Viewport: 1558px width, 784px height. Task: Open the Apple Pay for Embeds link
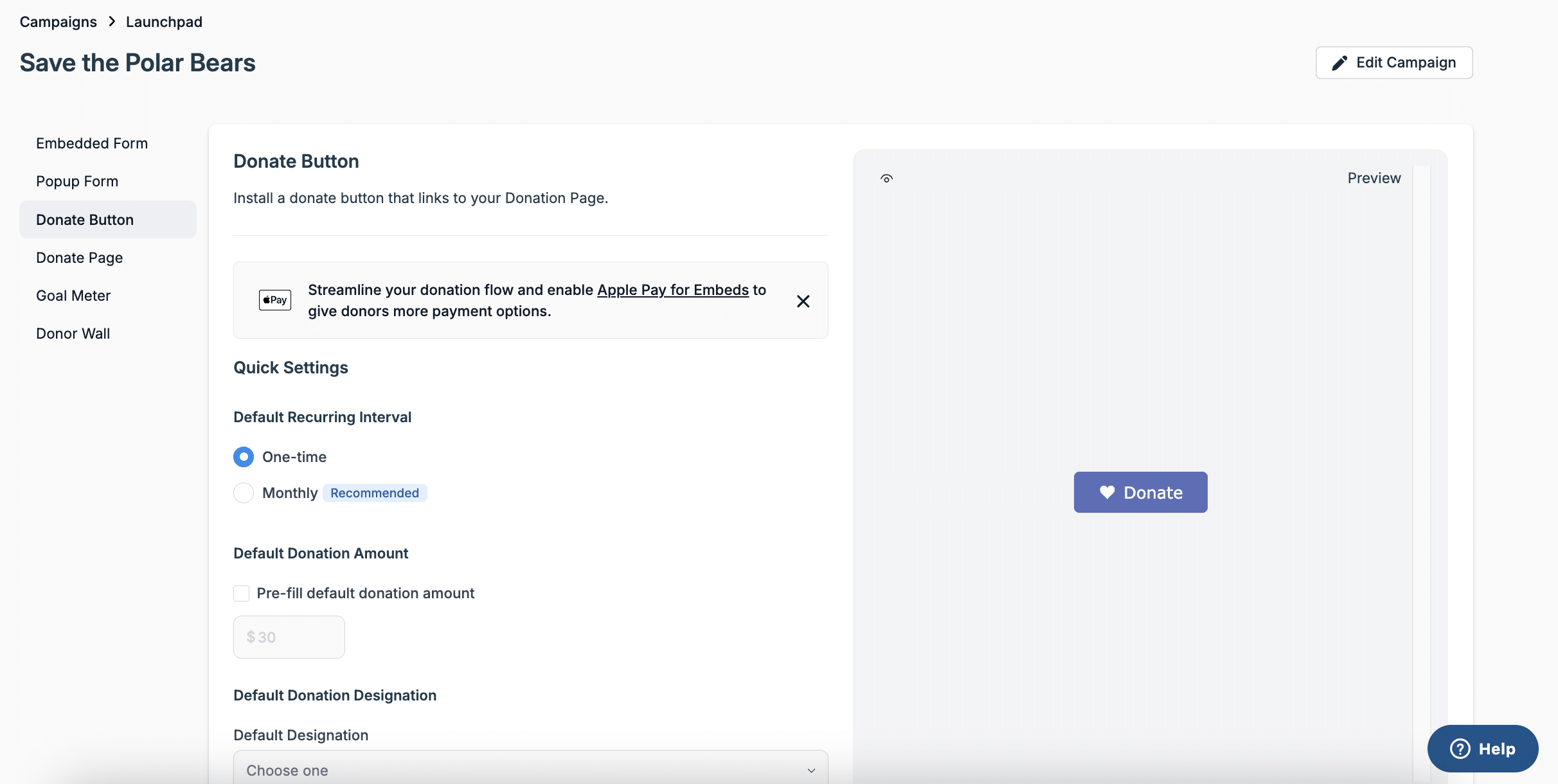672,290
